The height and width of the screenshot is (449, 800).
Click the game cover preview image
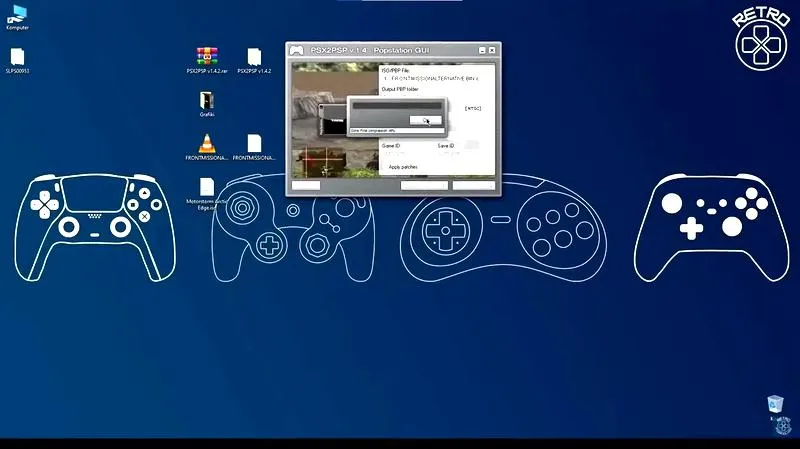[x=335, y=120]
